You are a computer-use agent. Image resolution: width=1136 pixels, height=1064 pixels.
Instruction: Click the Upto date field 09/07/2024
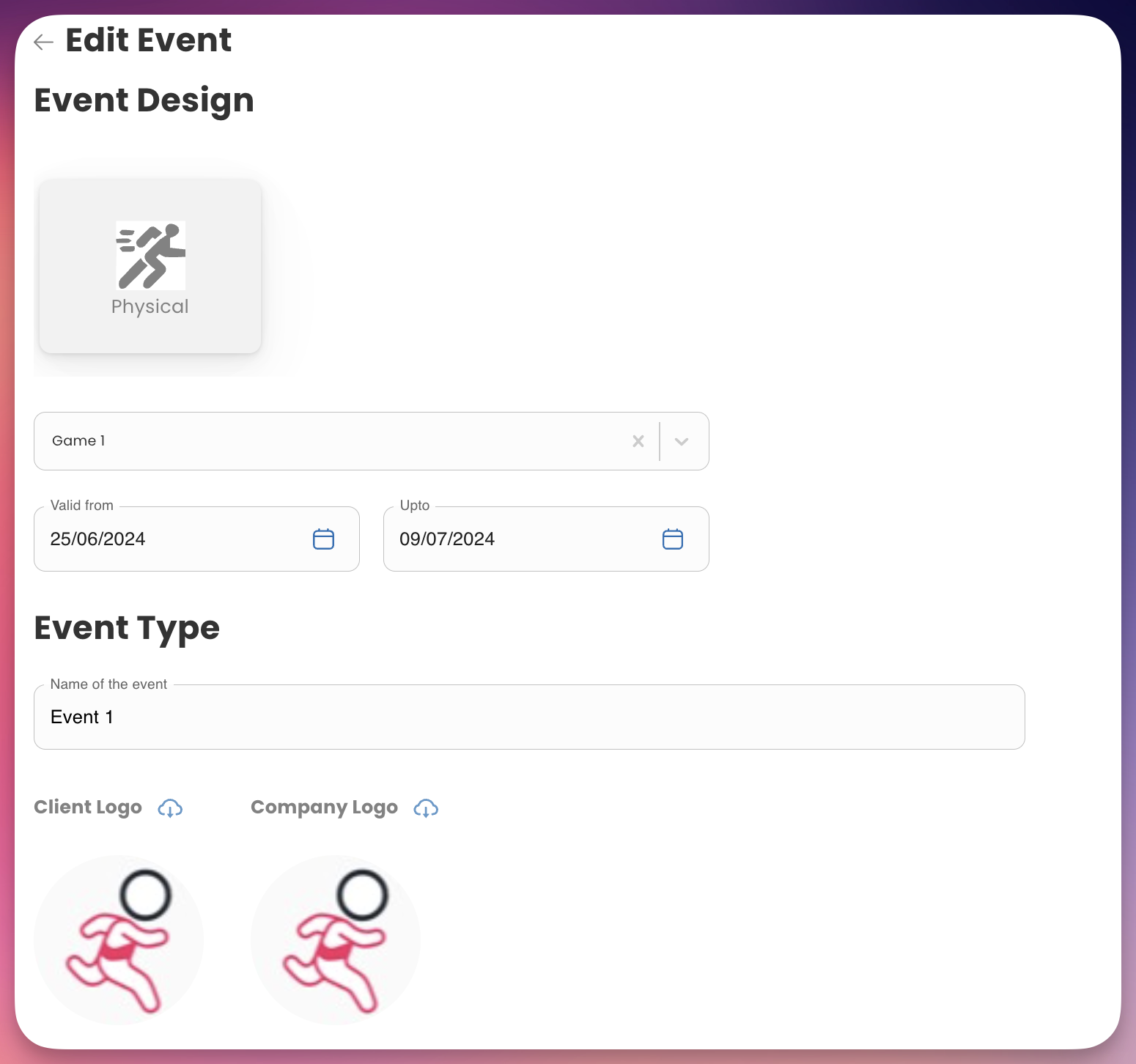pos(520,539)
